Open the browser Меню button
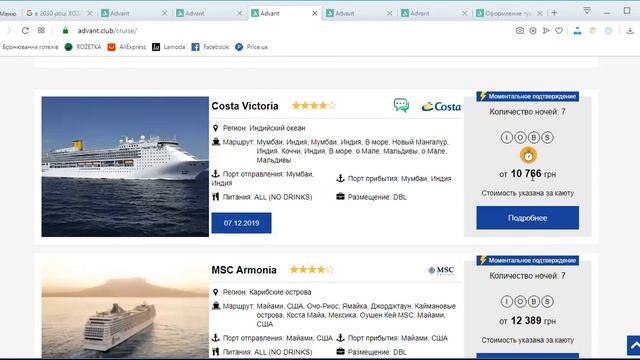 coord(8,13)
